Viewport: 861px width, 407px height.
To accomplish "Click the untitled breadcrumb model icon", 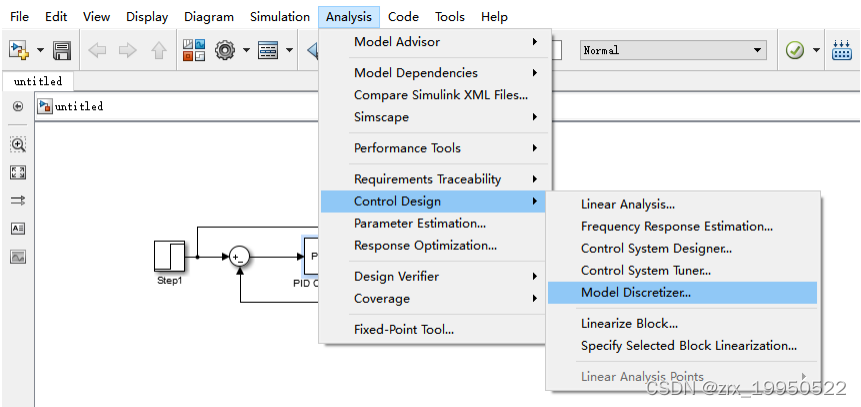I will [45, 107].
